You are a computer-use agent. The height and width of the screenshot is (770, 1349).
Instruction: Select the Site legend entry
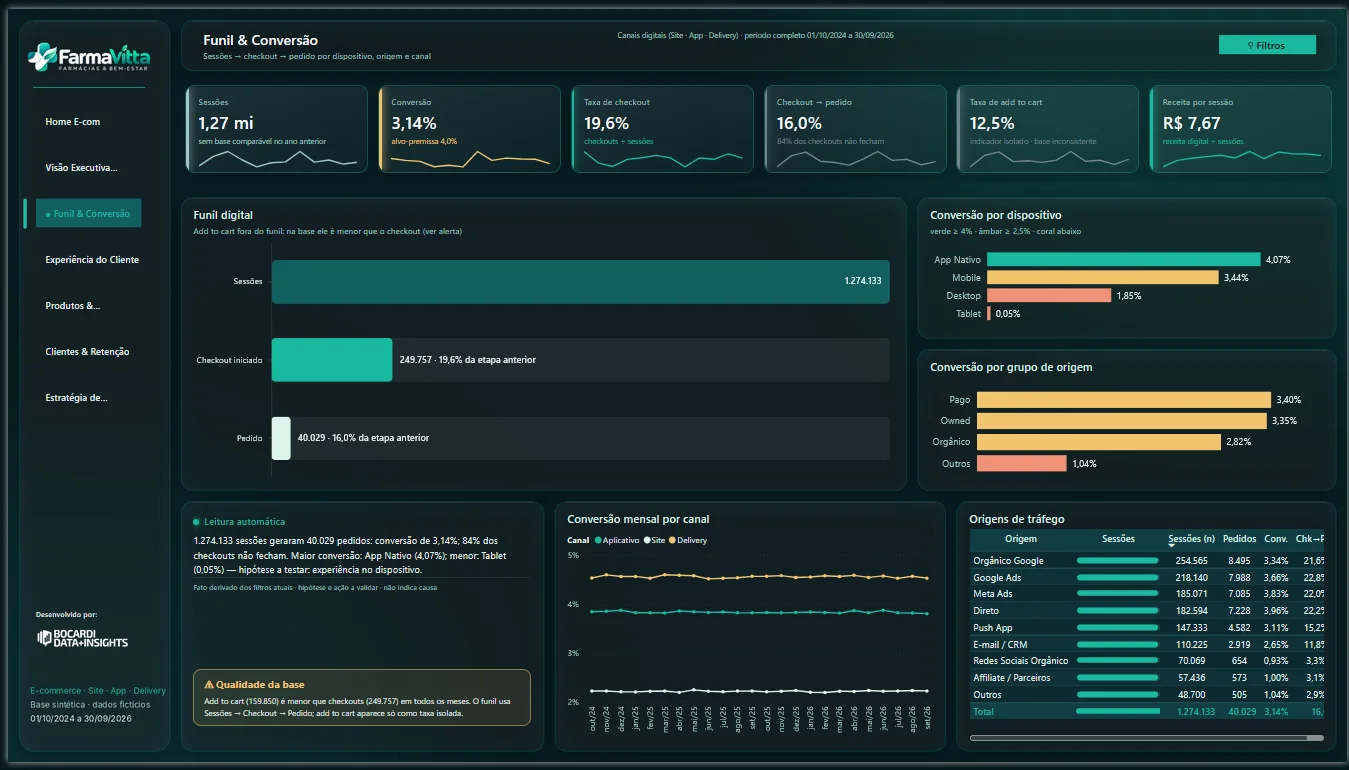(x=655, y=540)
